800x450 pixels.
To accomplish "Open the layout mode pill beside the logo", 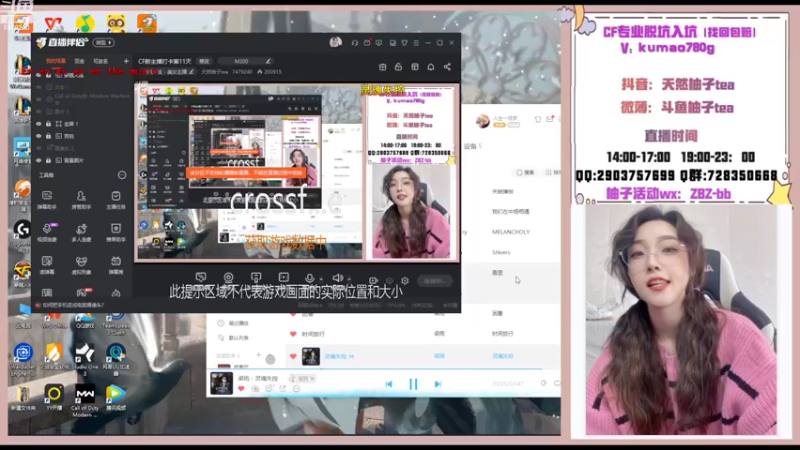I will coord(103,42).
